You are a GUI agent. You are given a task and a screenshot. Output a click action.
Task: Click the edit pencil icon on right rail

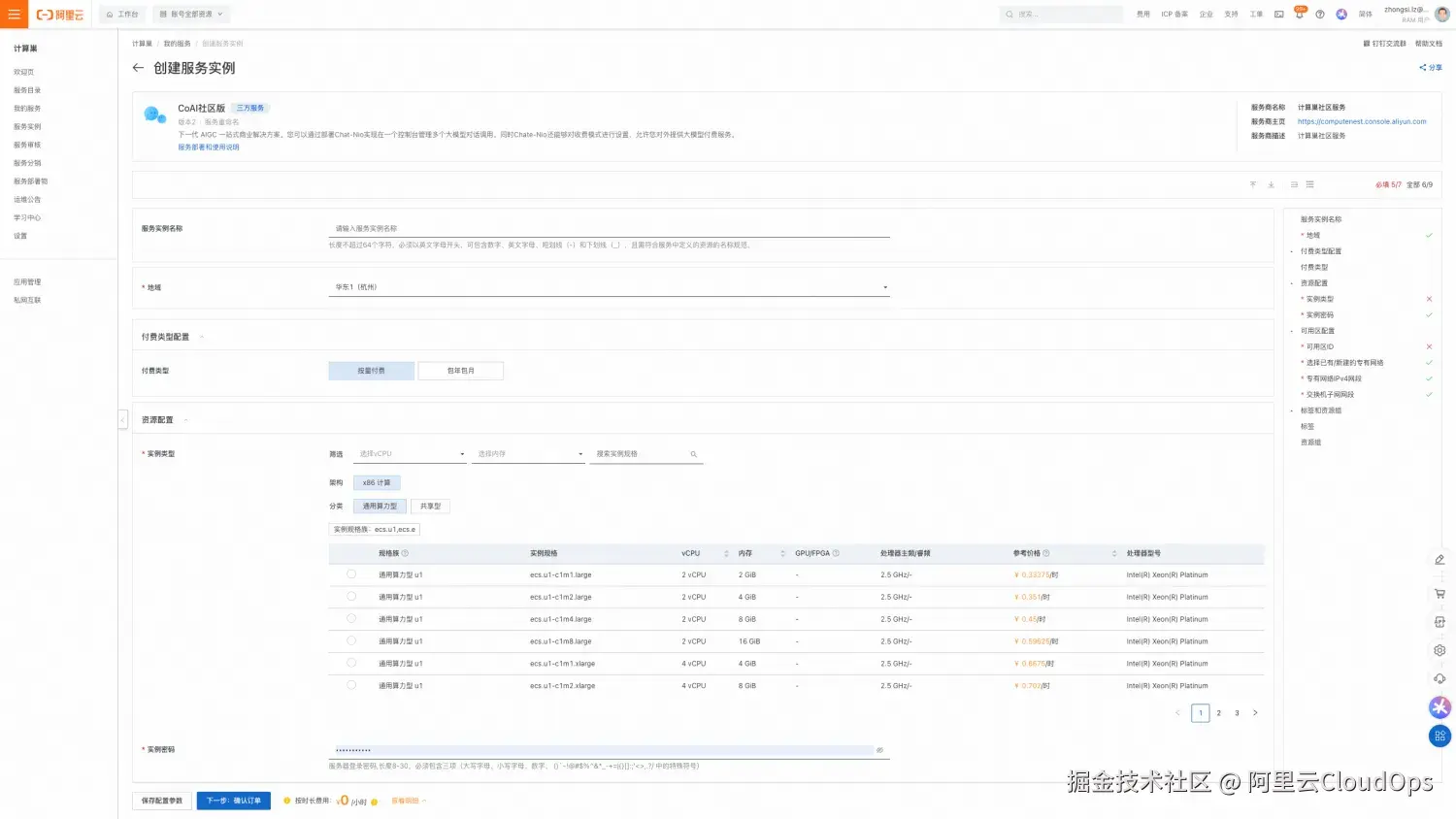coord(1439,560)
